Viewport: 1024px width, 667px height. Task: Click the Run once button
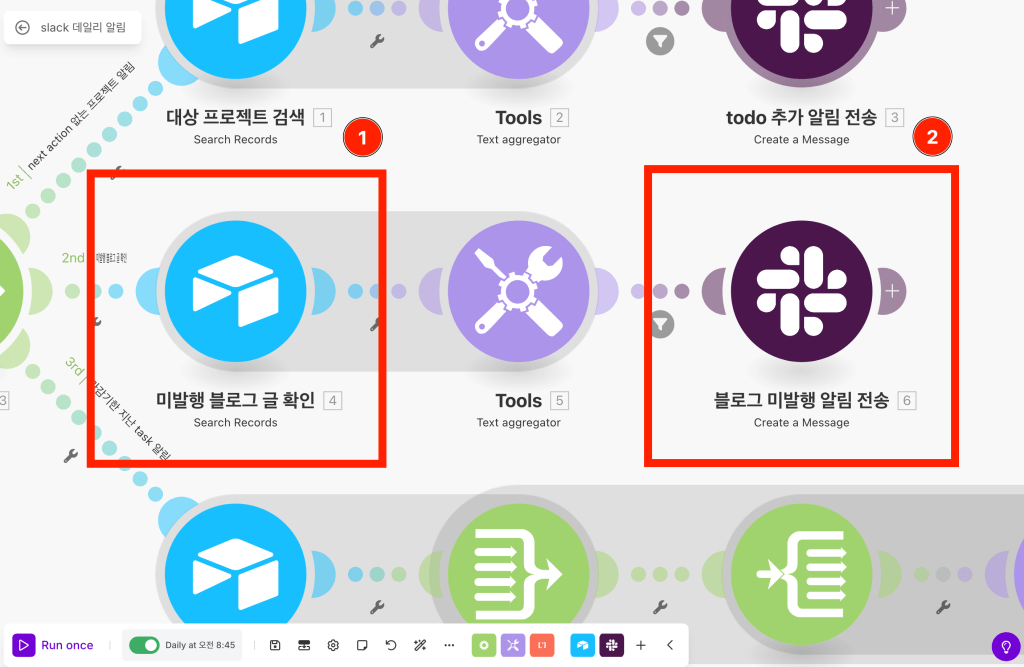tap(55, 645)
